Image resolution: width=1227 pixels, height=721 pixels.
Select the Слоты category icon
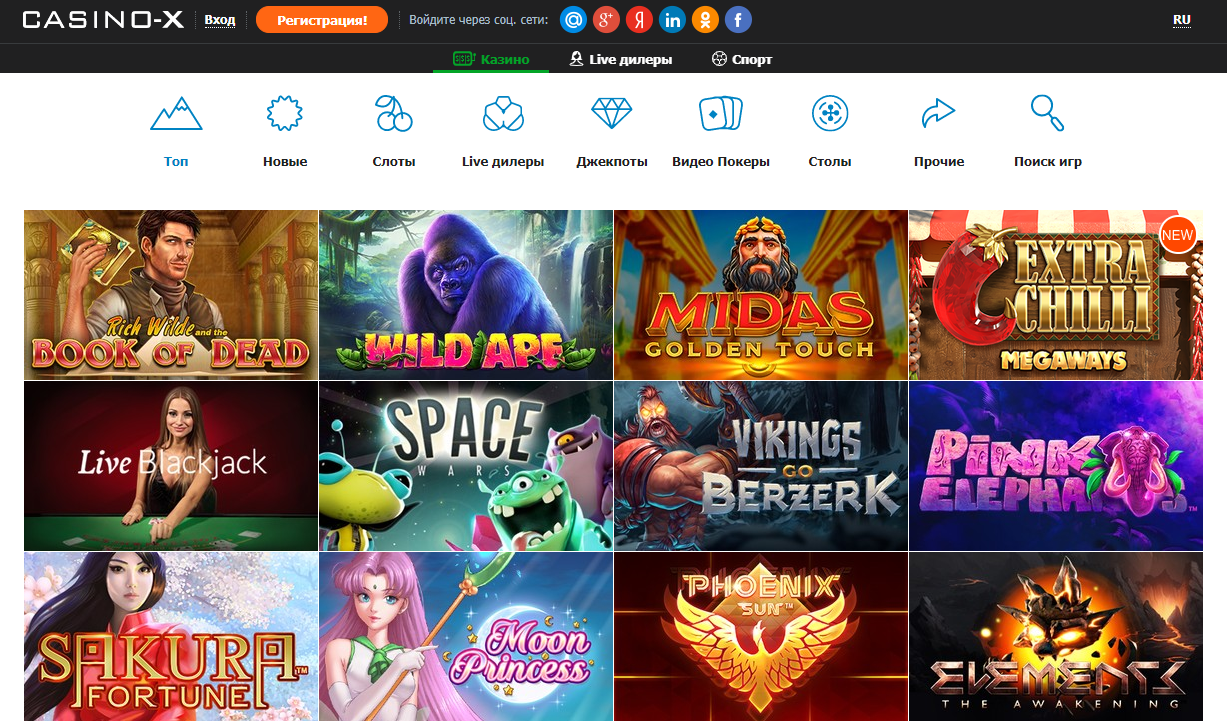(393, 113)
